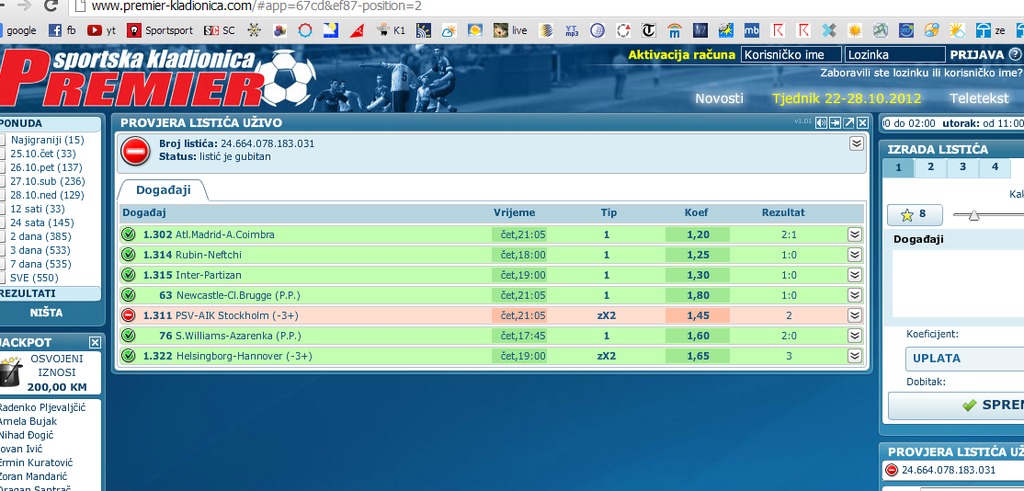1024x491 pixels.
Task: Tick the 27.10.sub (236) checkbox
Action: pyautogui.click(x=3, y=181)
